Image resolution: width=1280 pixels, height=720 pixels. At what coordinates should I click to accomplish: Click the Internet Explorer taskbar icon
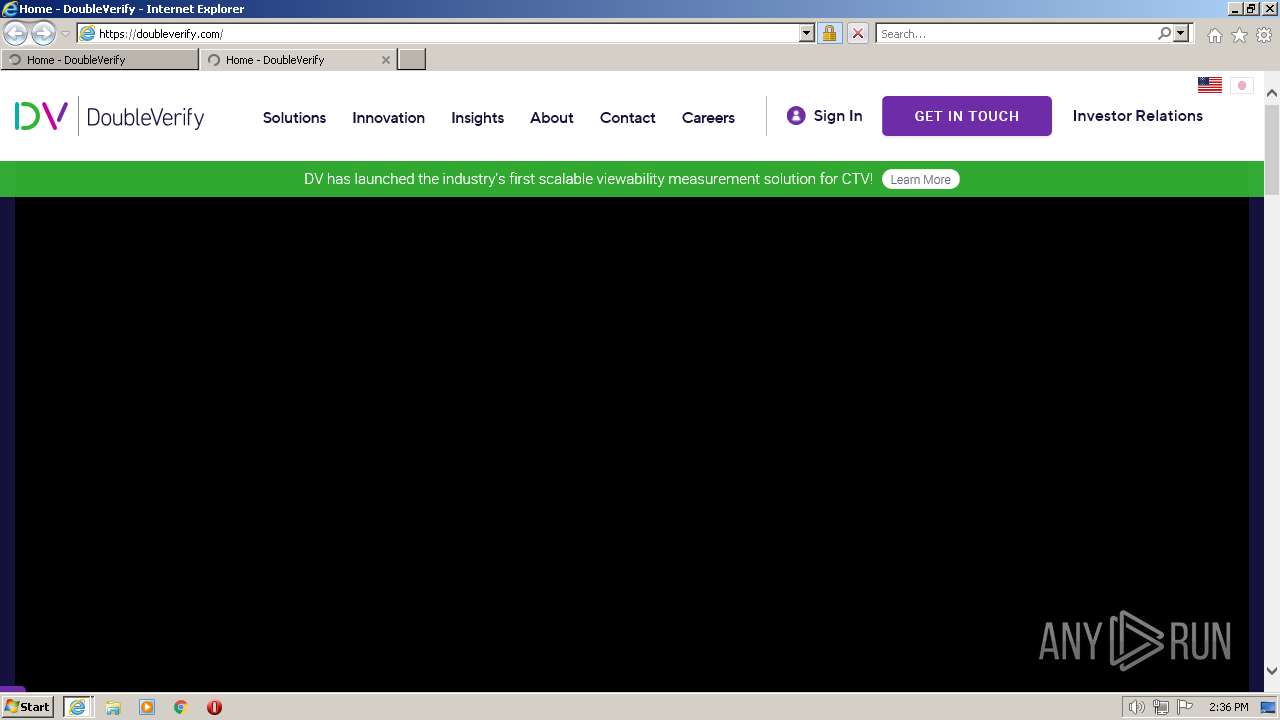point(77,707)
